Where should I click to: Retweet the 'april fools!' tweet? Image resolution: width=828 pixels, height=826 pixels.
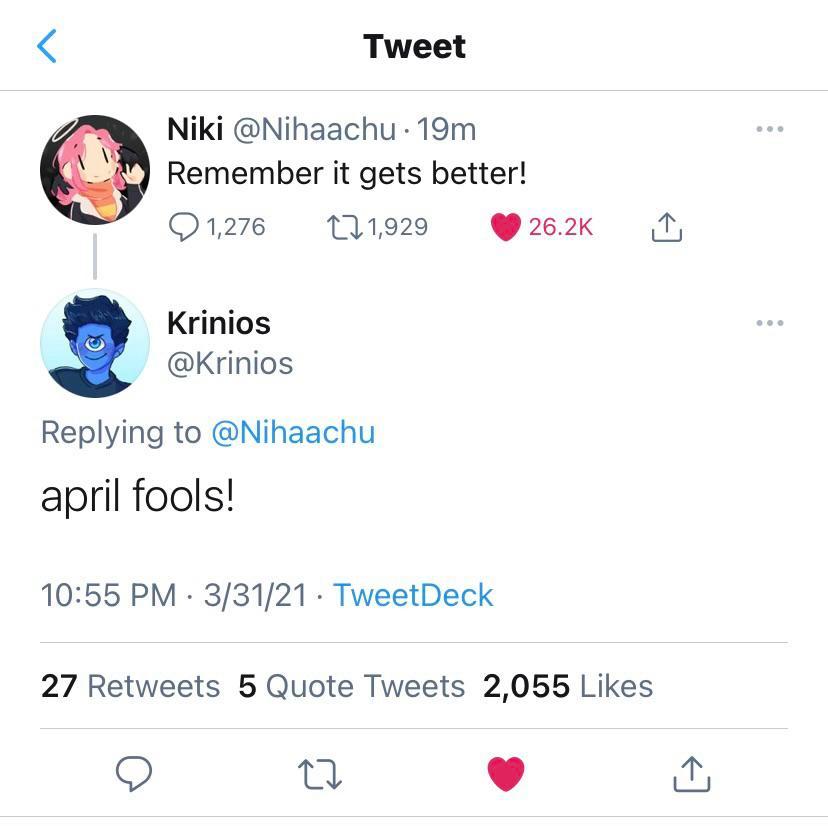(x=318, y=772)
